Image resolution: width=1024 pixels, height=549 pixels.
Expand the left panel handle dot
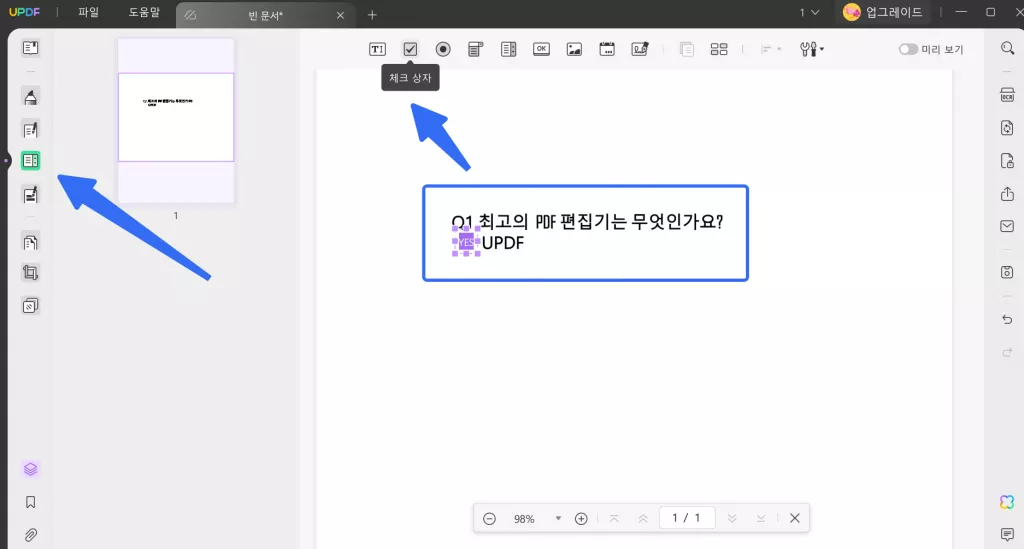coord(6,161)
